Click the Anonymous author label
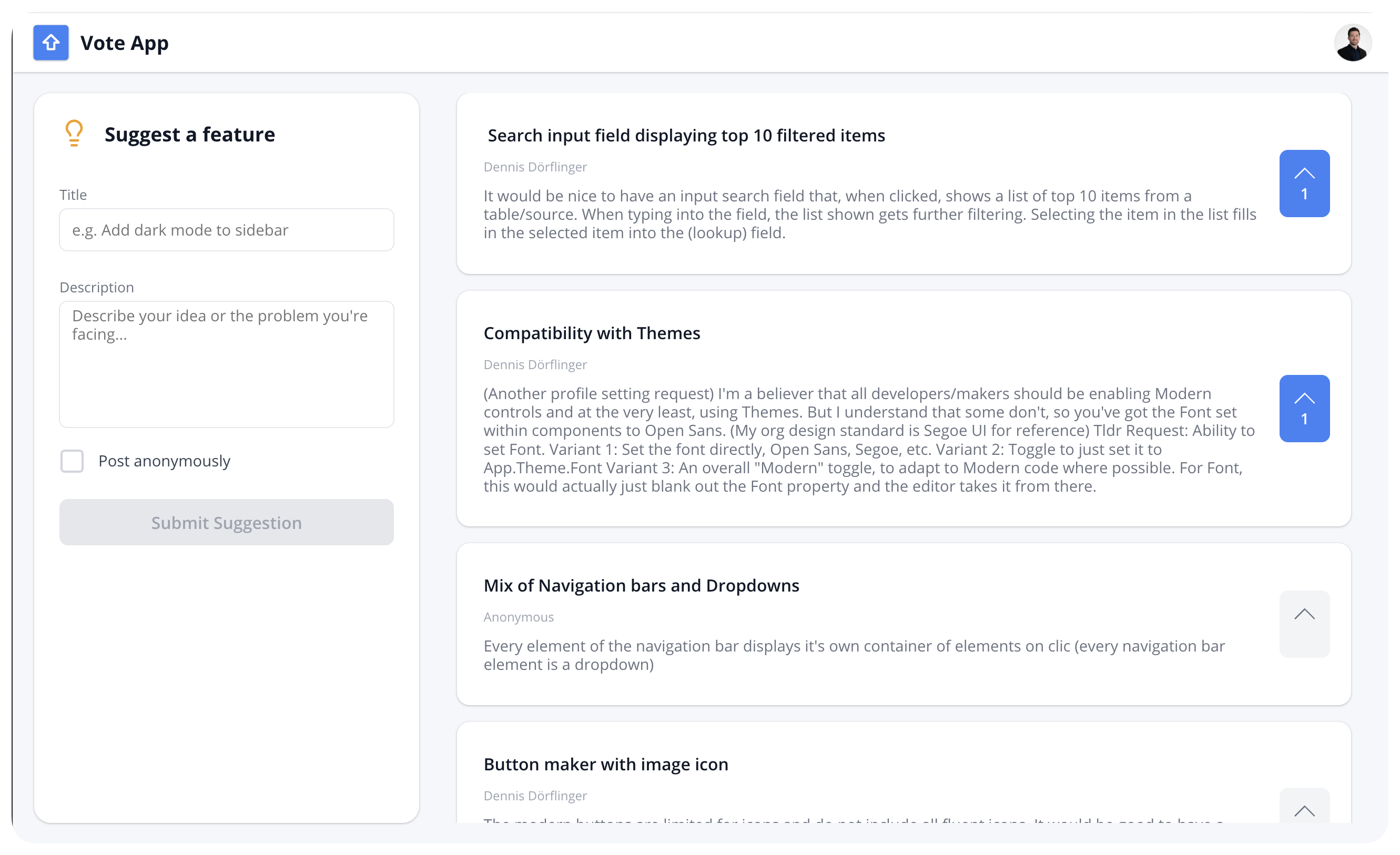This screenshot has height=855, width=1400. (x=518, y=617)
